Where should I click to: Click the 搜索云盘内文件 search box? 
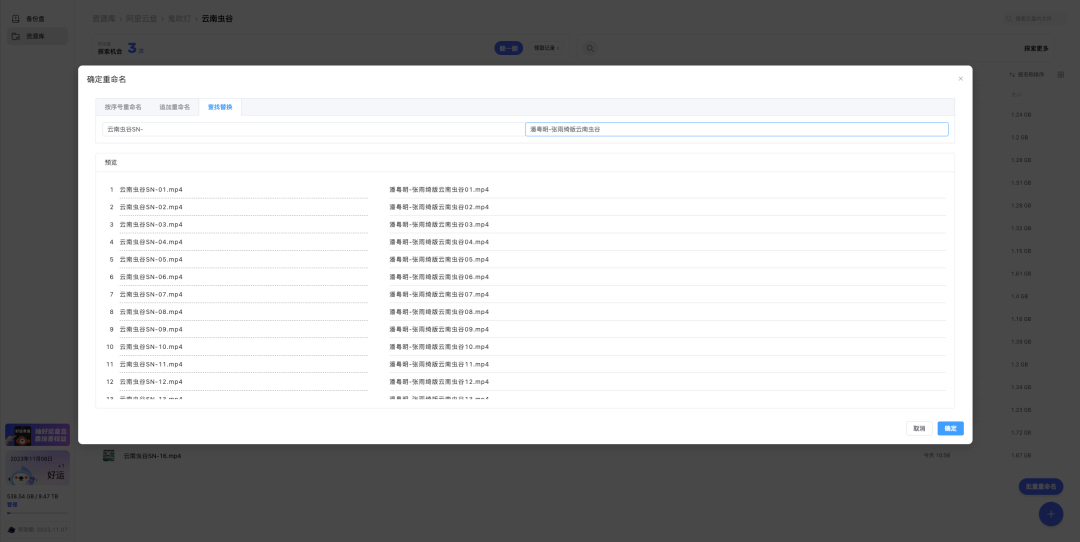(1033, 19)
